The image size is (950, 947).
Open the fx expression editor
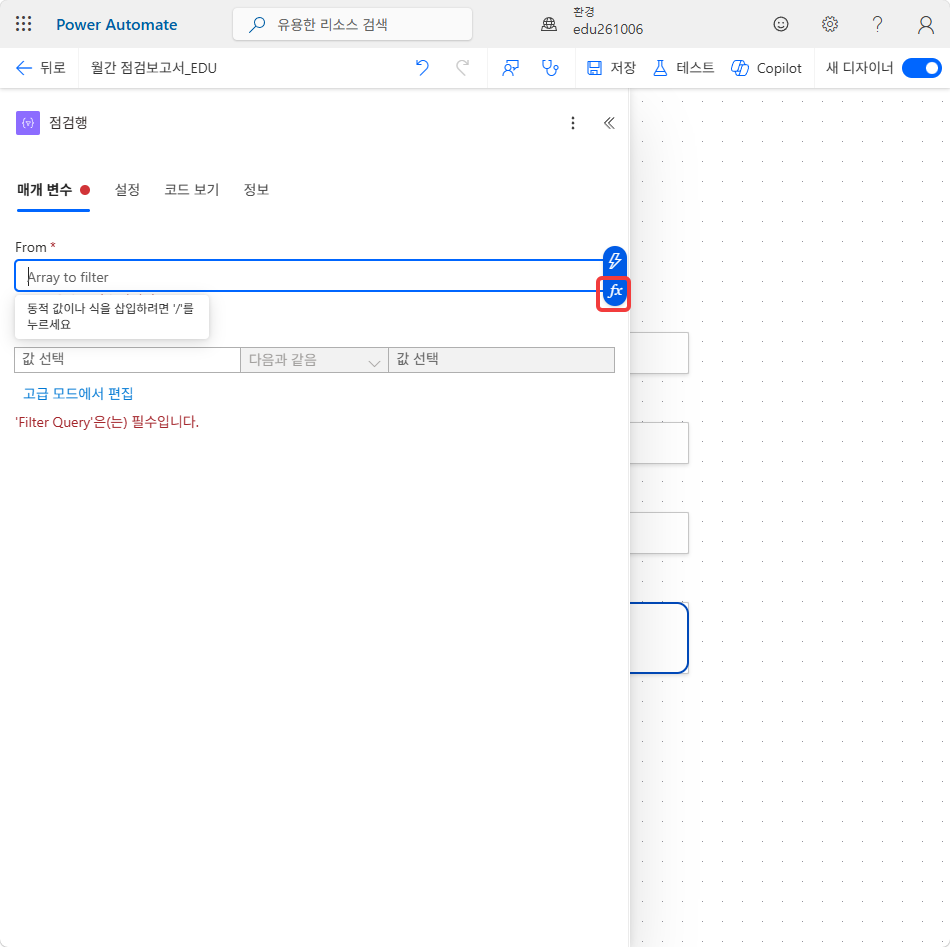(614, 291)
